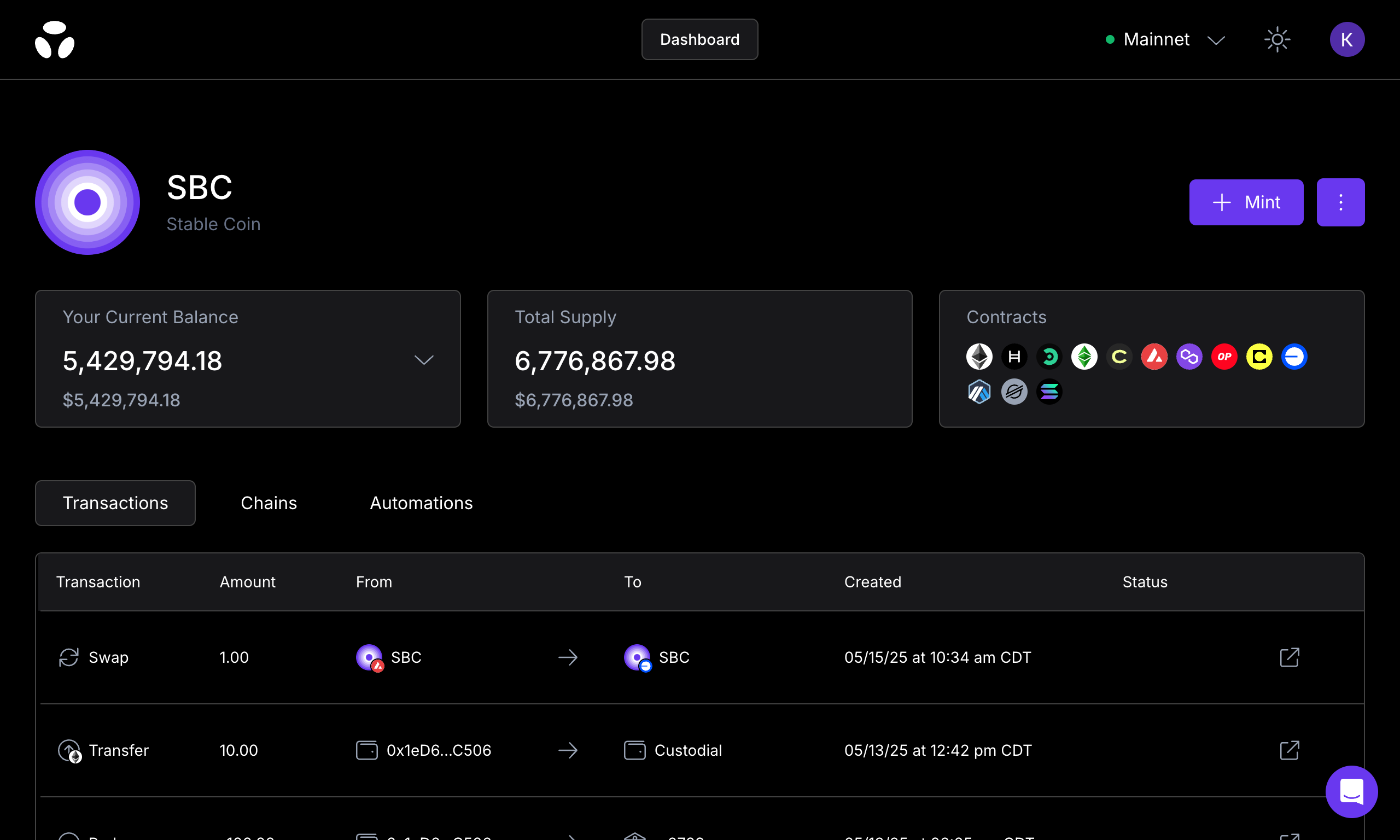
Task: Click the Mint button
Action: click(1246, 202)
